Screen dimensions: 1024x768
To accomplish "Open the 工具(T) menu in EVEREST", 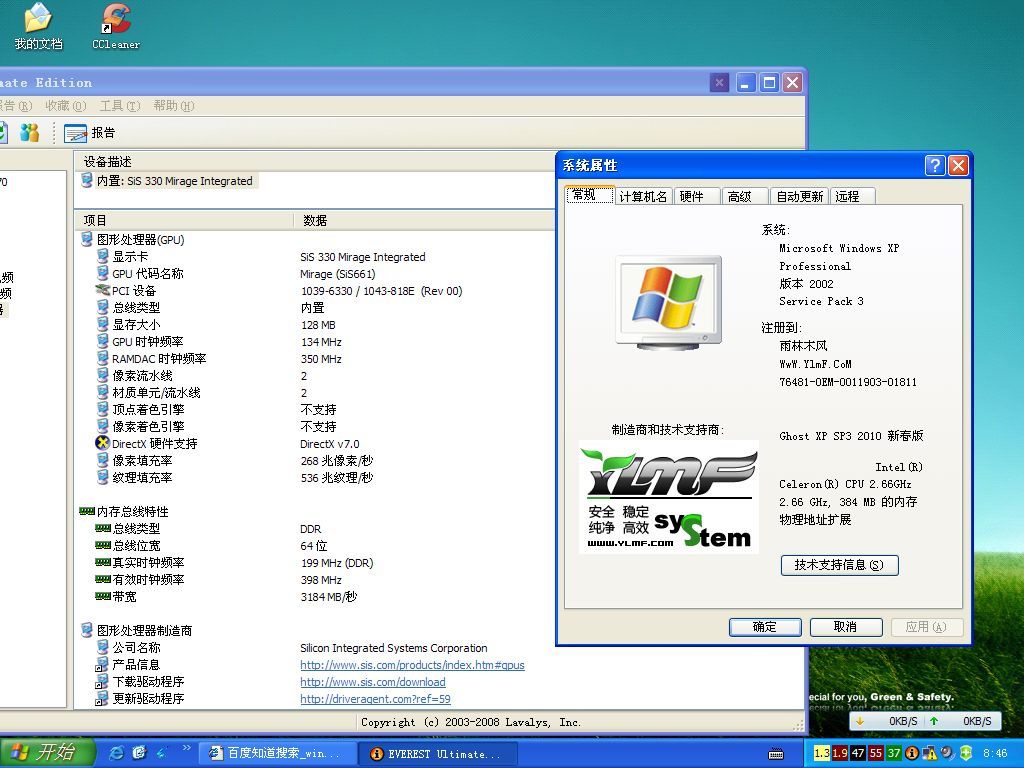I will (x=120, y=106).
